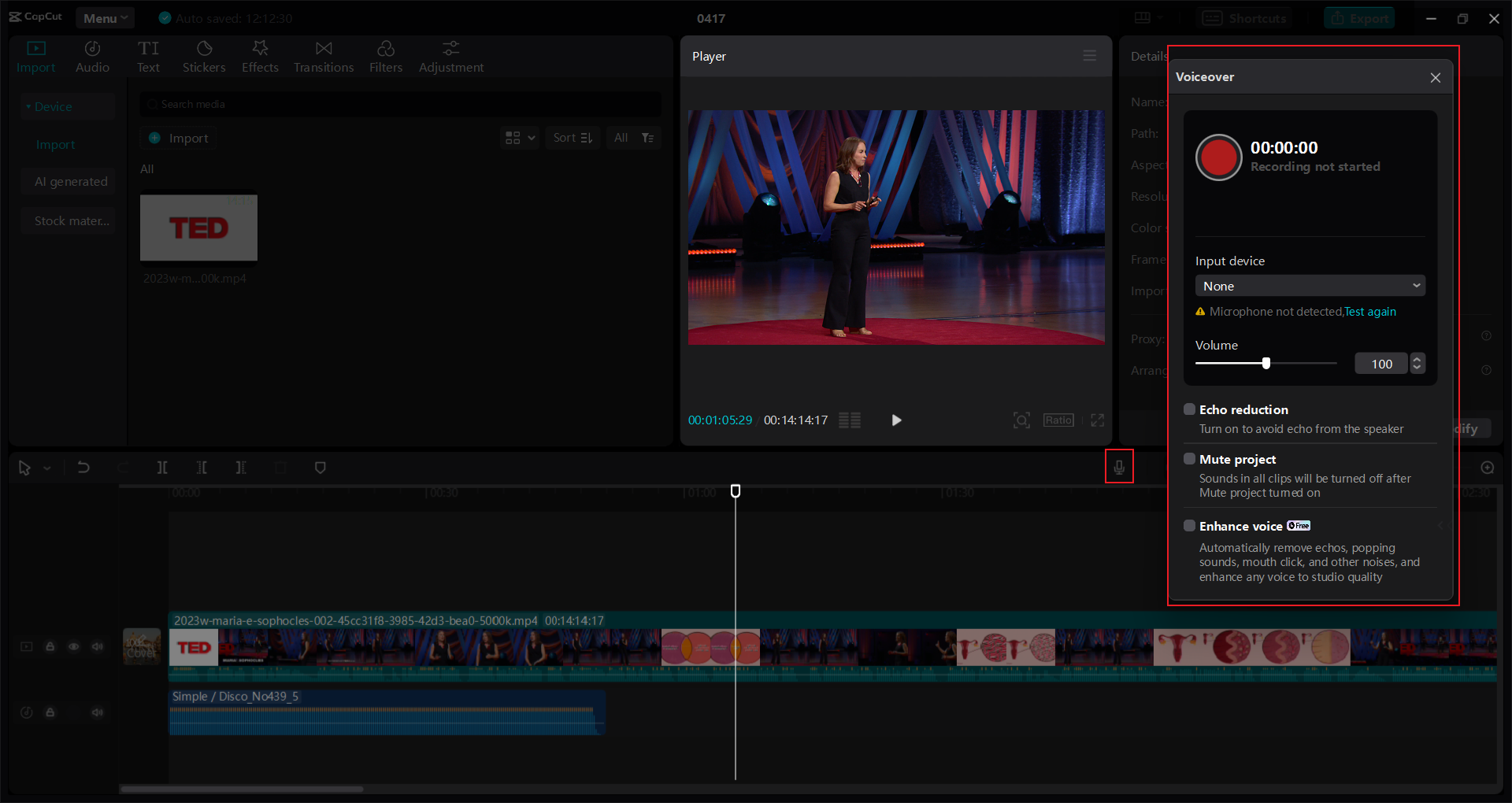Screen dimensions: 1512x803
Task: Adjust the voiceover Volume slider
Action: coord(1266,363)
